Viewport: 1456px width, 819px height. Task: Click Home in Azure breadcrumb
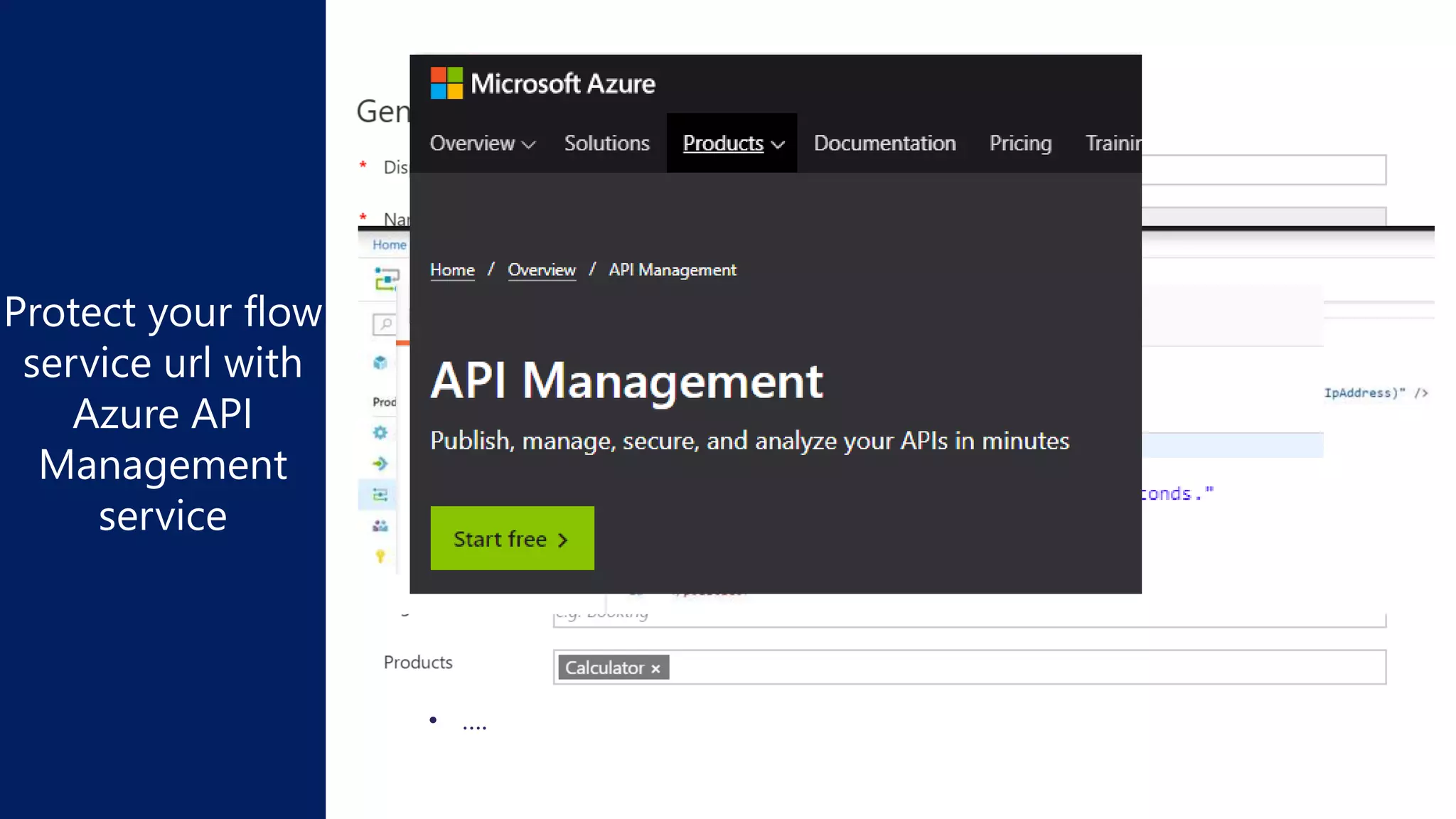(x=452, y=270)
